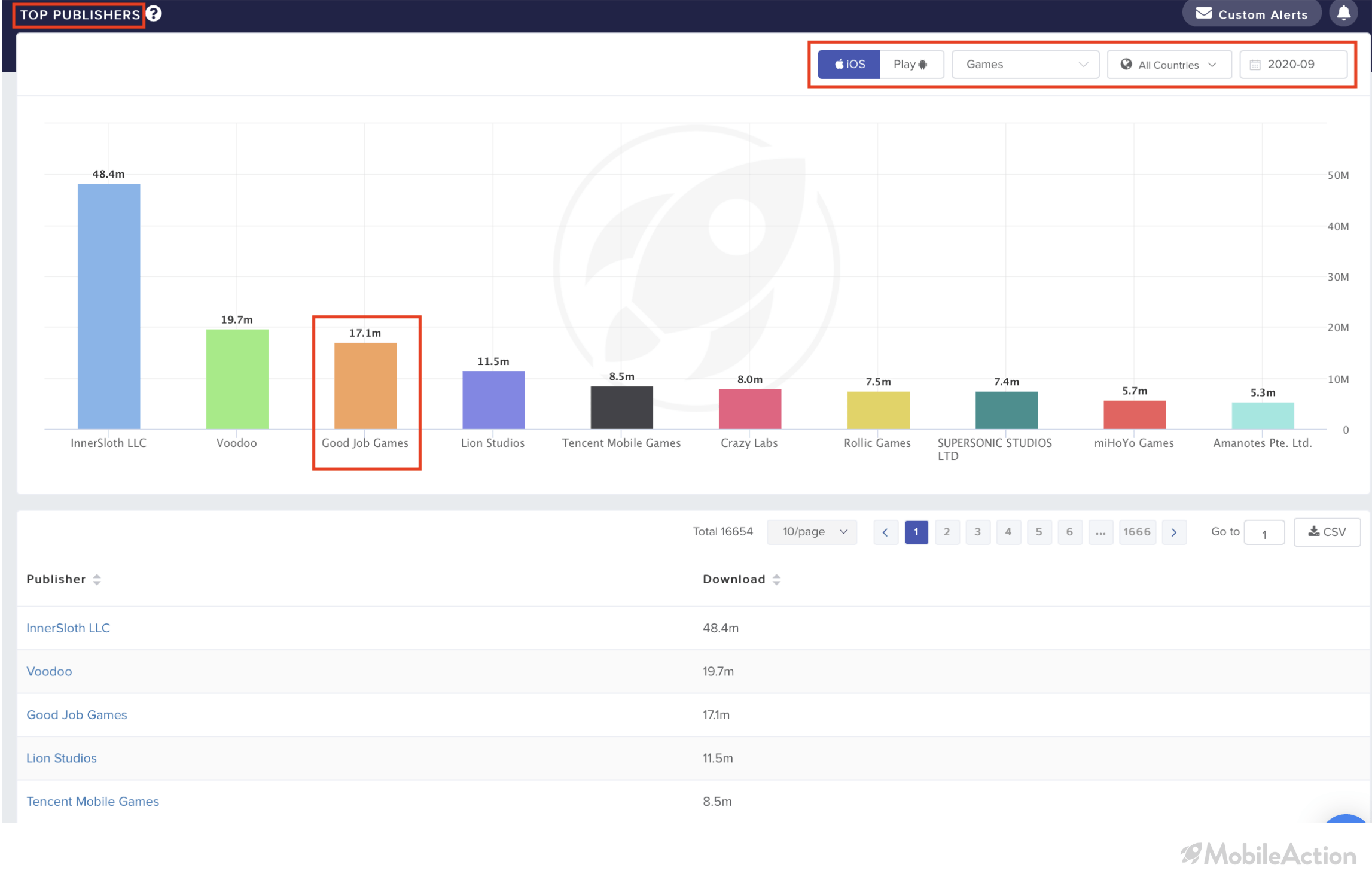Select page 3 in pagination

(x=977, y=532)
